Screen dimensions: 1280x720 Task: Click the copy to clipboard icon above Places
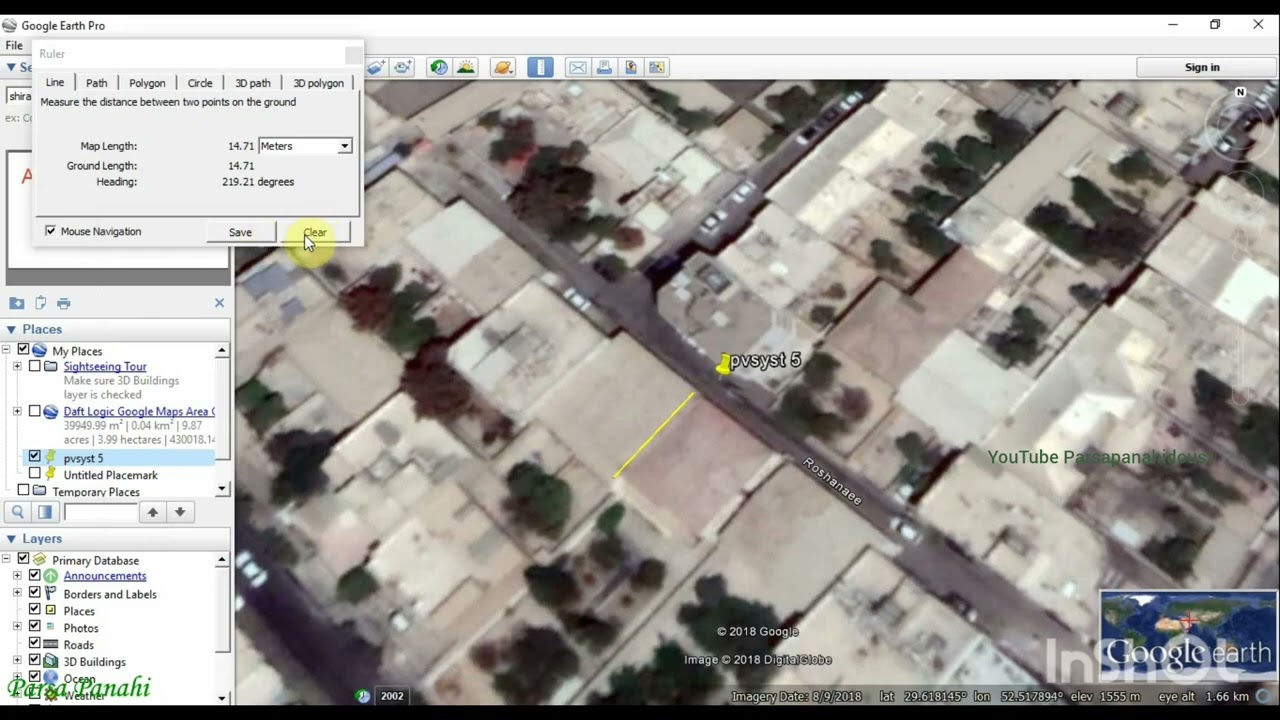point(40,303)
